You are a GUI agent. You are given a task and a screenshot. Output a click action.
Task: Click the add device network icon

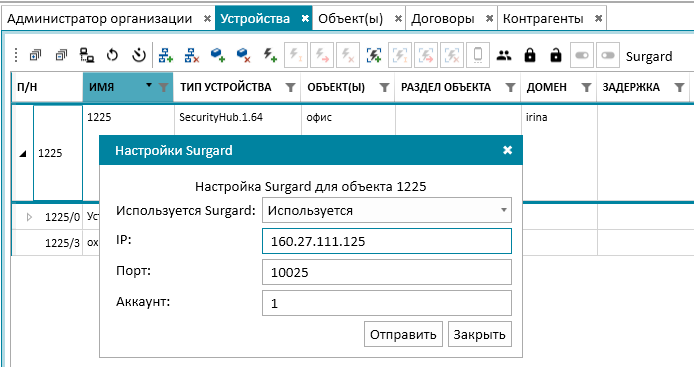click(166, 55)
